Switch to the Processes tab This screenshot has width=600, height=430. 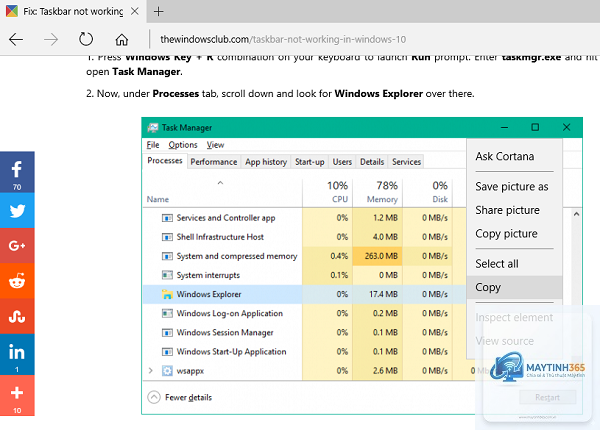165,161
